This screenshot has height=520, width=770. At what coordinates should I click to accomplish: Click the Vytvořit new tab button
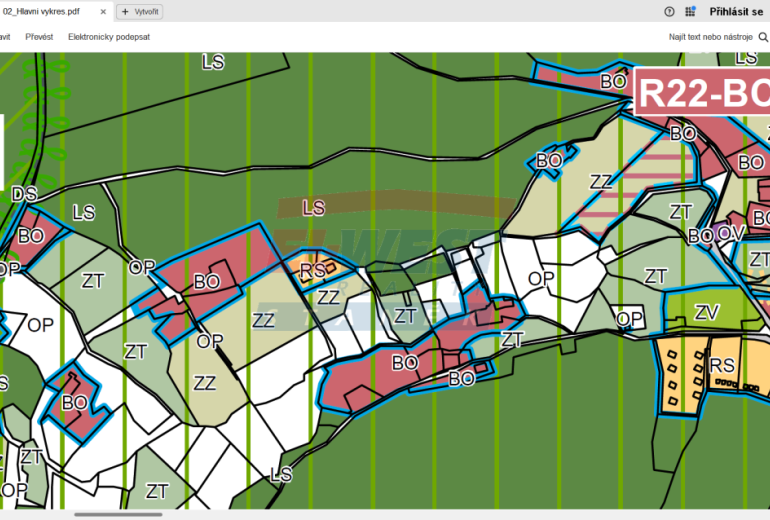pyautogui.click(x=140, y=12)
